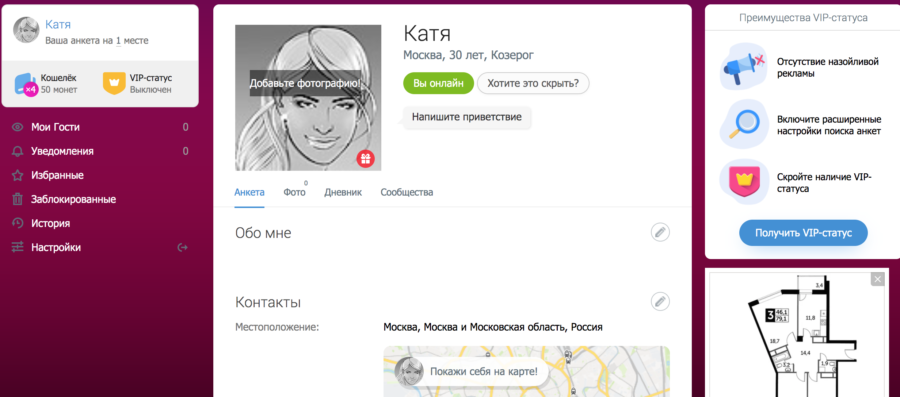Click the Москва, 30 лет, Козерог line
The height and width of the screenshot is (397, 900).
[468, 55]
